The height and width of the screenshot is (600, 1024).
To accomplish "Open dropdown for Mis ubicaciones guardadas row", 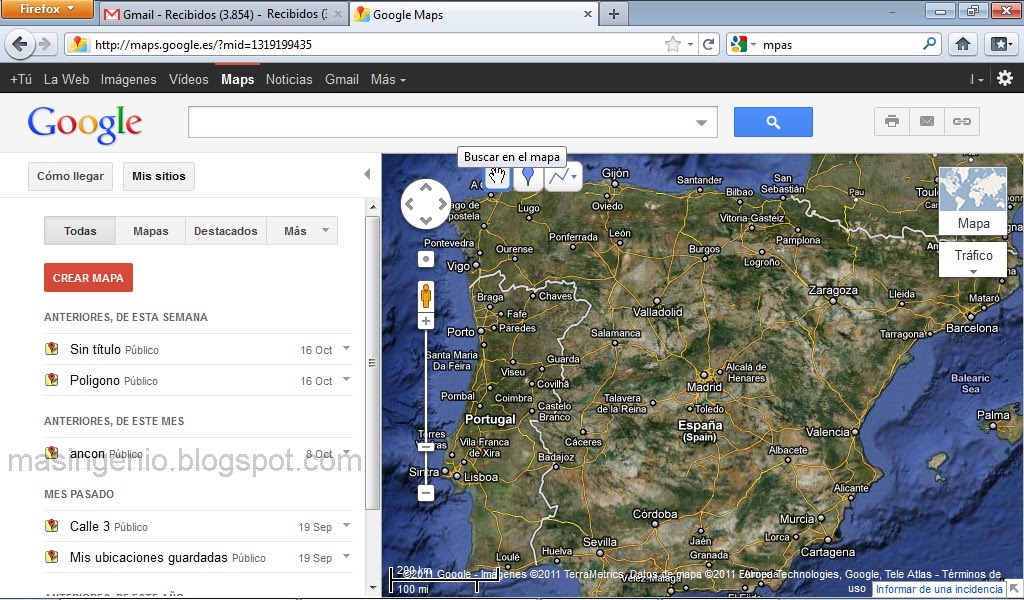I will [x=346, y=556].
